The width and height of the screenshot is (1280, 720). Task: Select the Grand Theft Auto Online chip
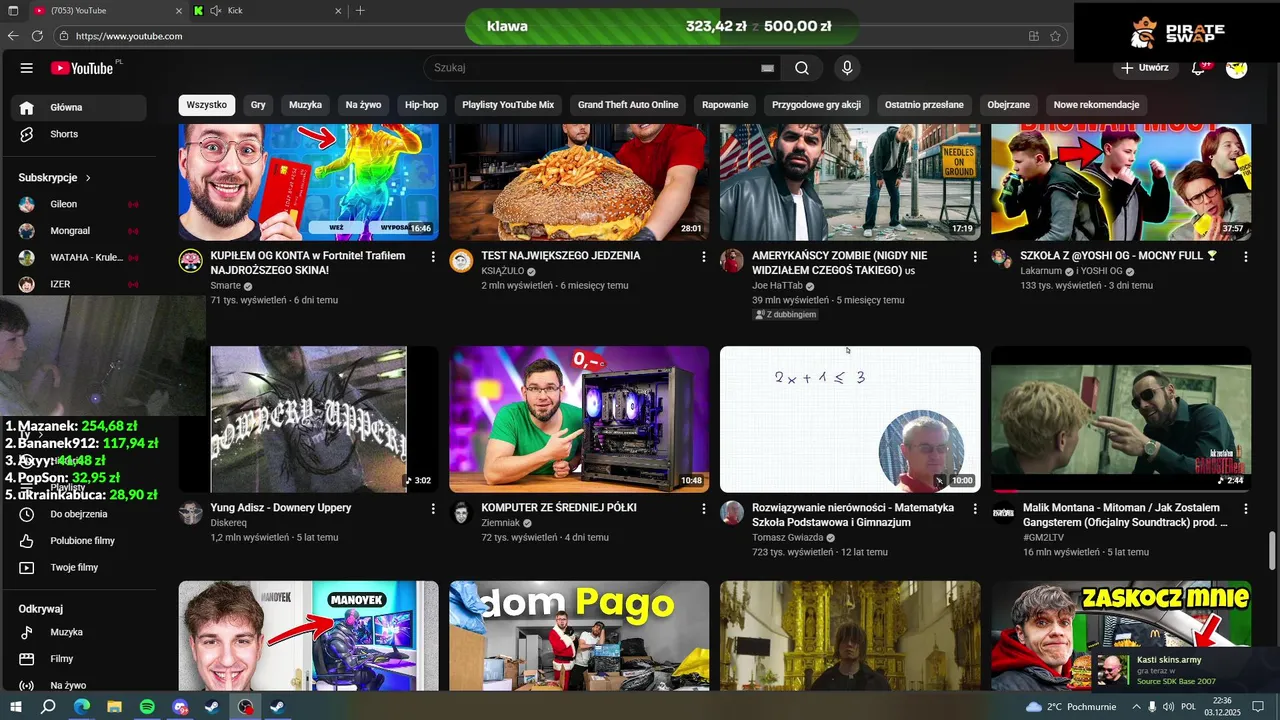pos(628,105)
